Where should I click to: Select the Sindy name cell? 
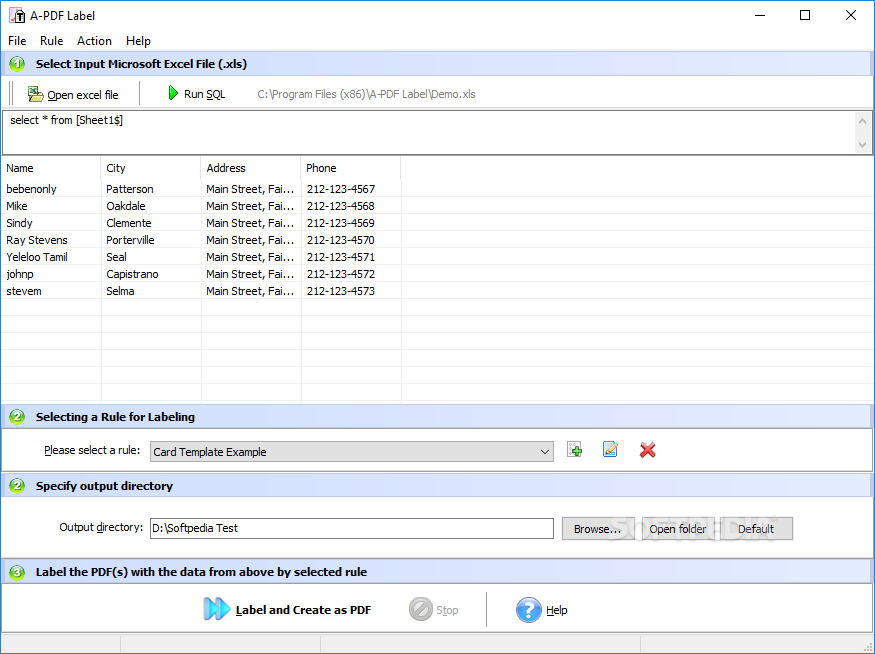(x=20, y=223)
